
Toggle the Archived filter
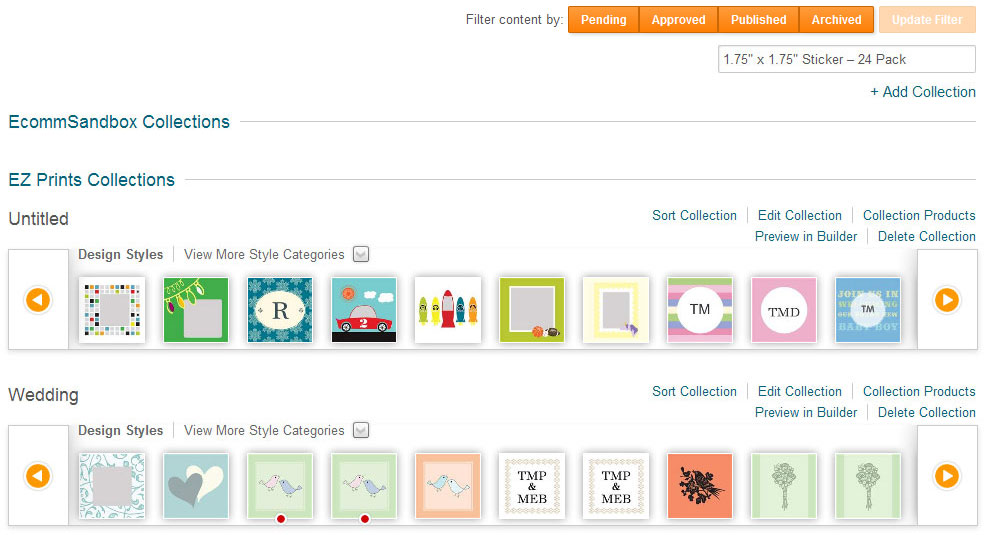[836, 19]
